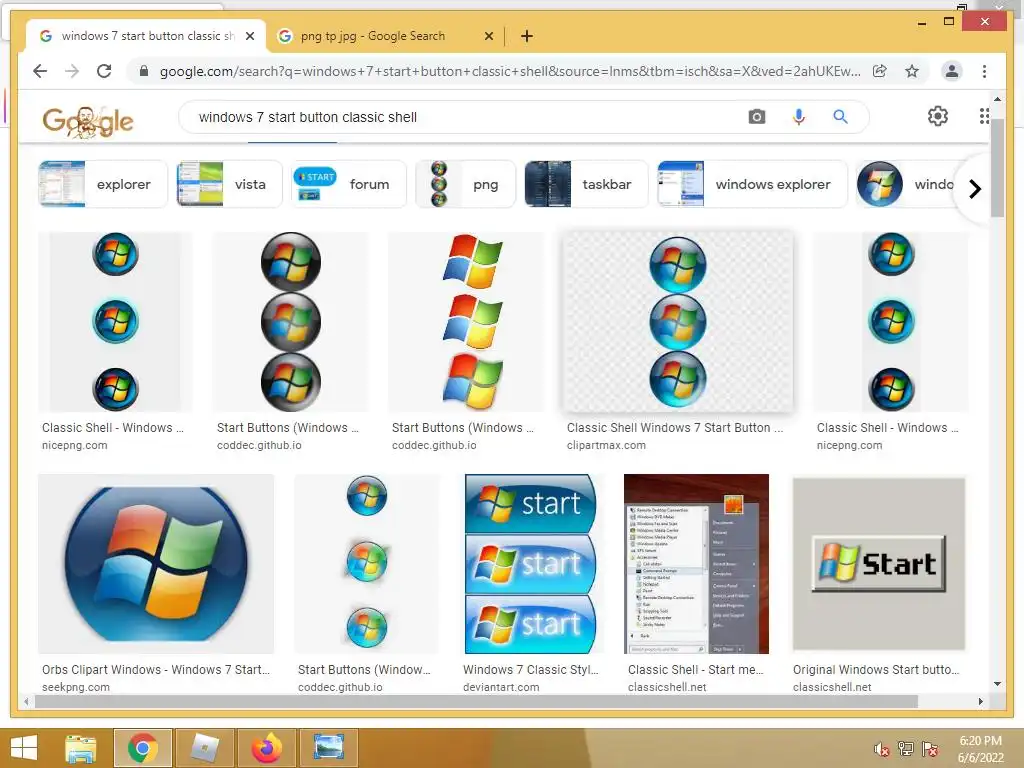Open Orbs Clipart Windows - Windows 7 Start caption
The image size is (1024, 768).
point(155,669)
